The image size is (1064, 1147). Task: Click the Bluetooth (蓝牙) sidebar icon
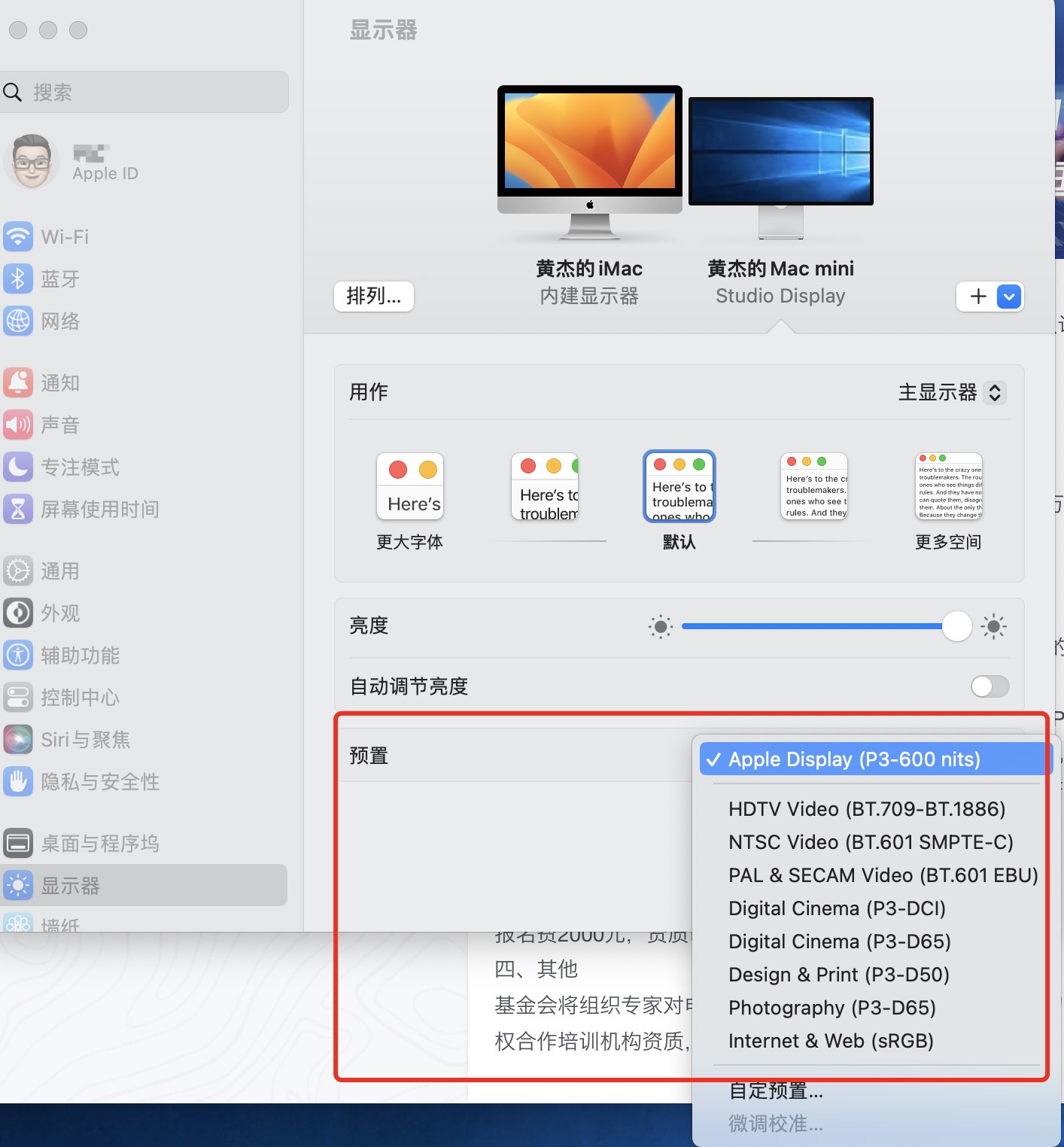(18, 278)
